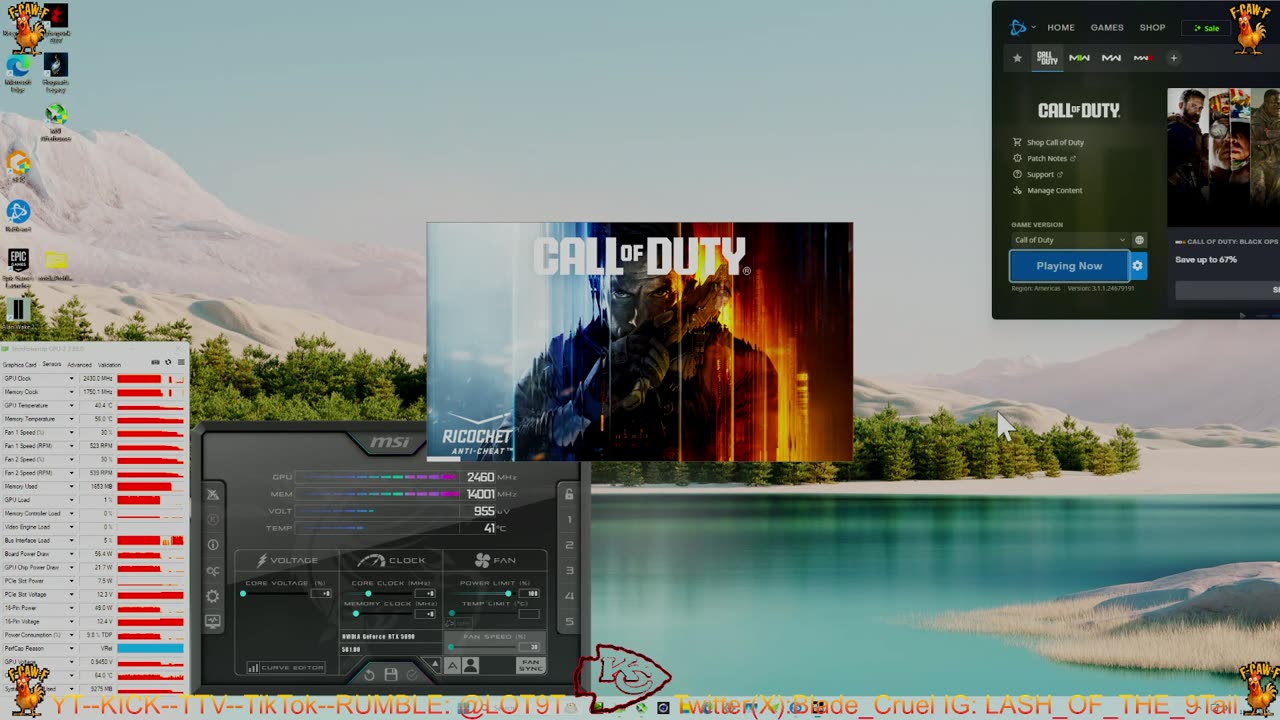Open Support link in Battle.net
The height and width of the screenshot is (720, 1280).
point(1038,174)
